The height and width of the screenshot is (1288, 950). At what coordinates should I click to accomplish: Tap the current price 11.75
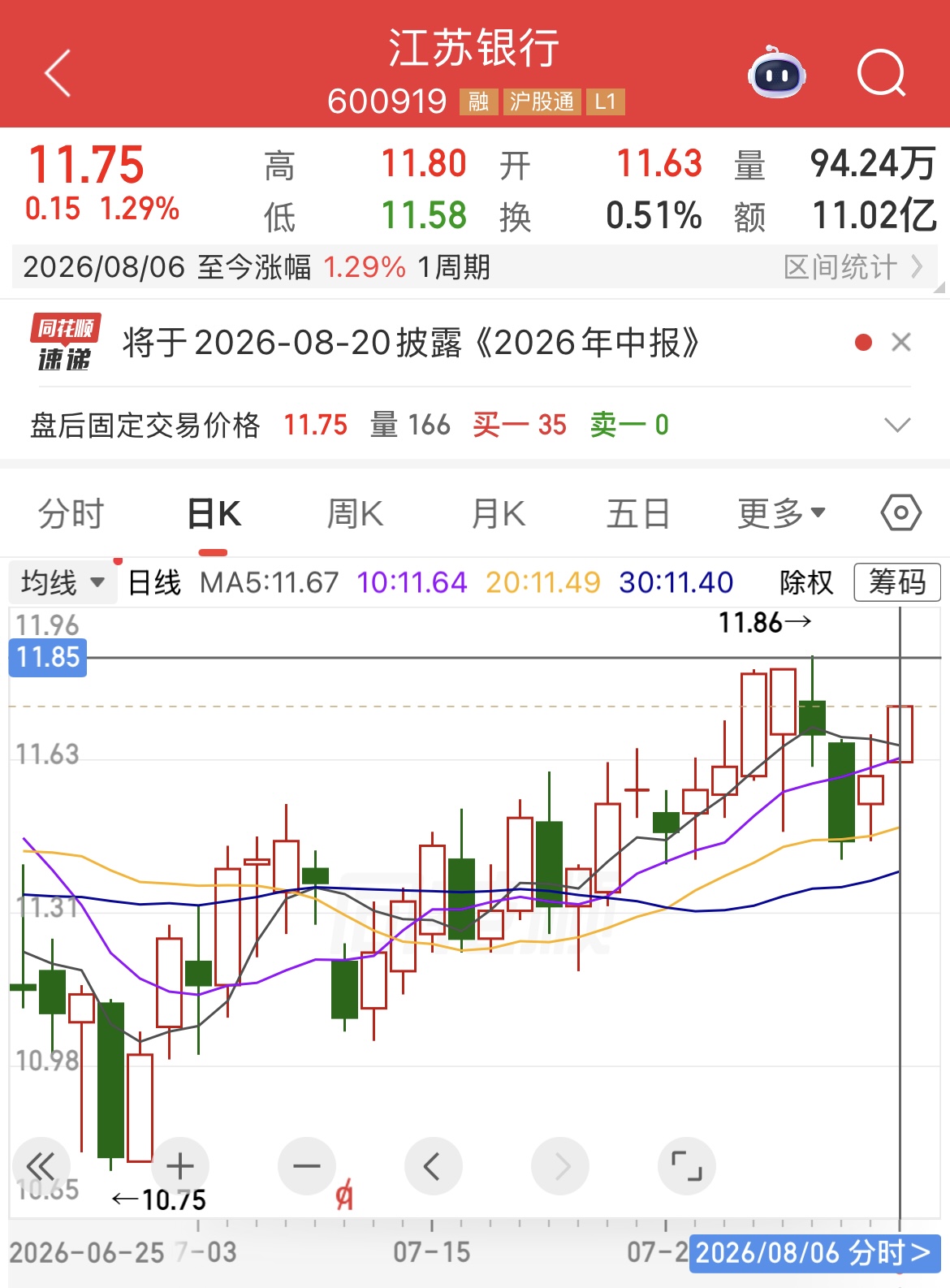86,165
